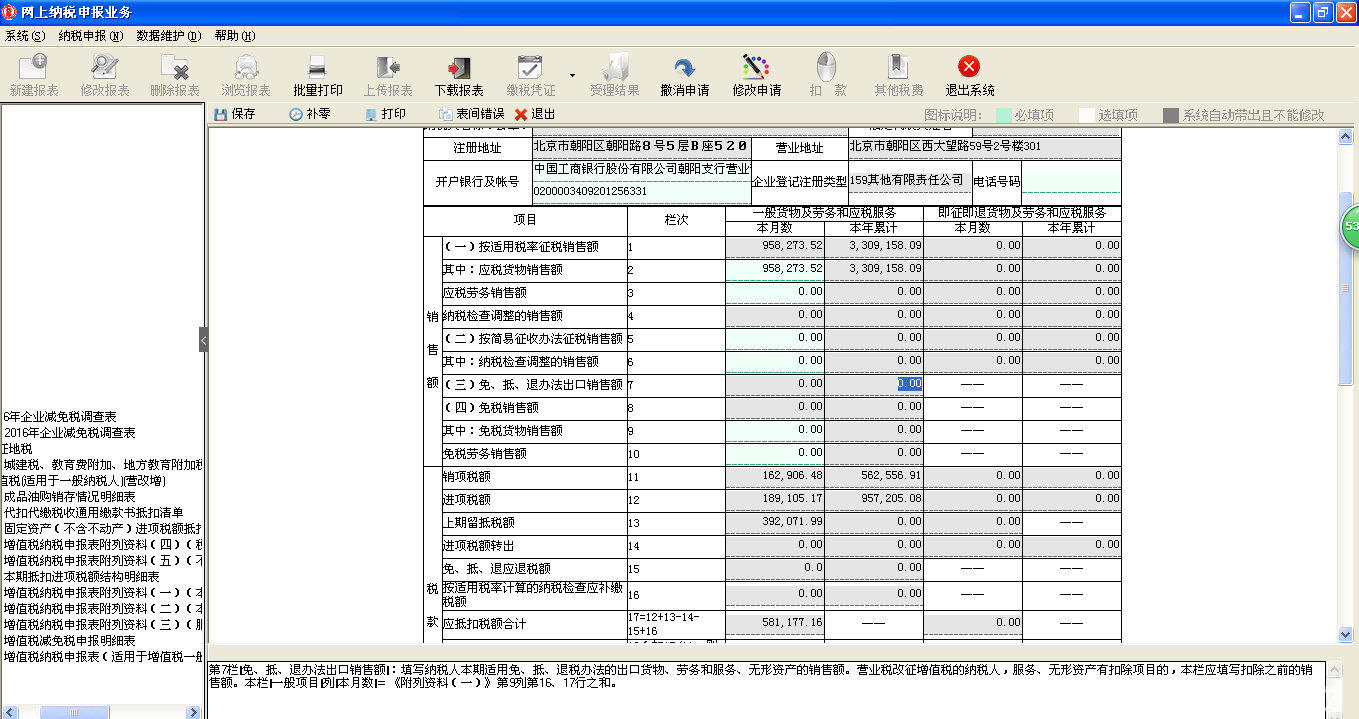The image size is (1359, 719).
Task: Click the left panel's scroll-left arrow
Action: 8,712
